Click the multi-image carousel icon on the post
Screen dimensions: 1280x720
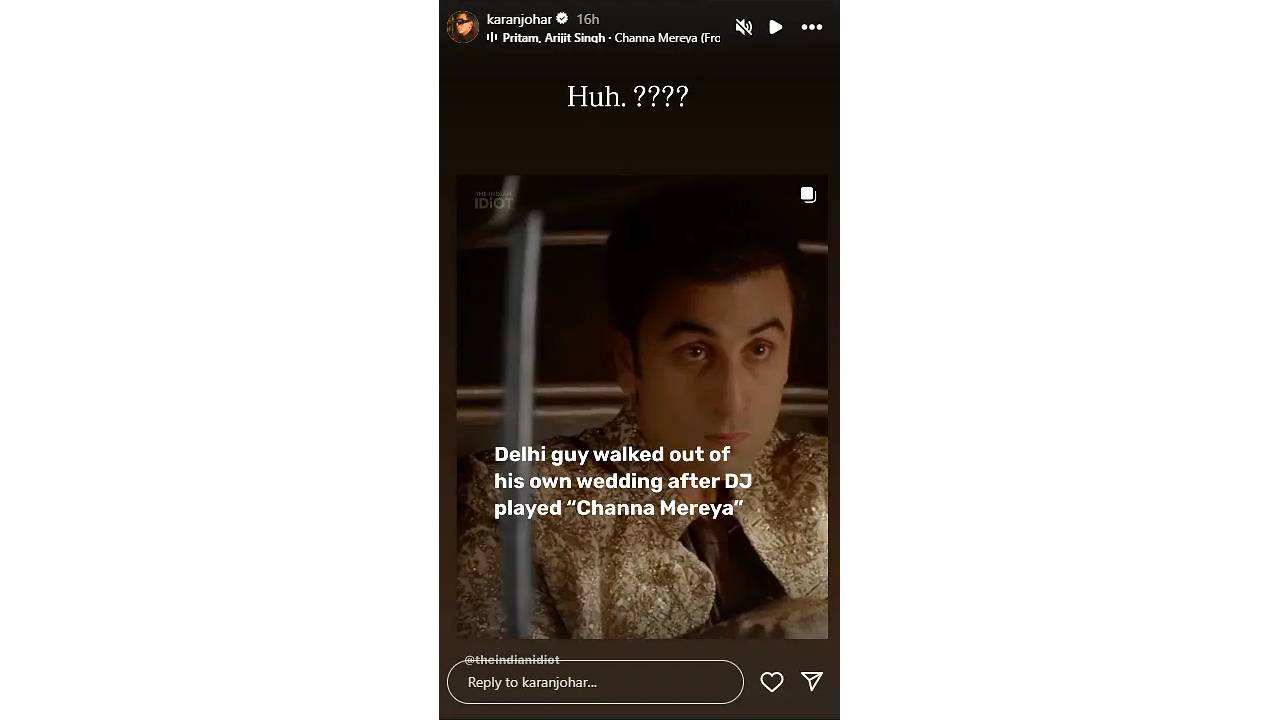tap(808, 195)
